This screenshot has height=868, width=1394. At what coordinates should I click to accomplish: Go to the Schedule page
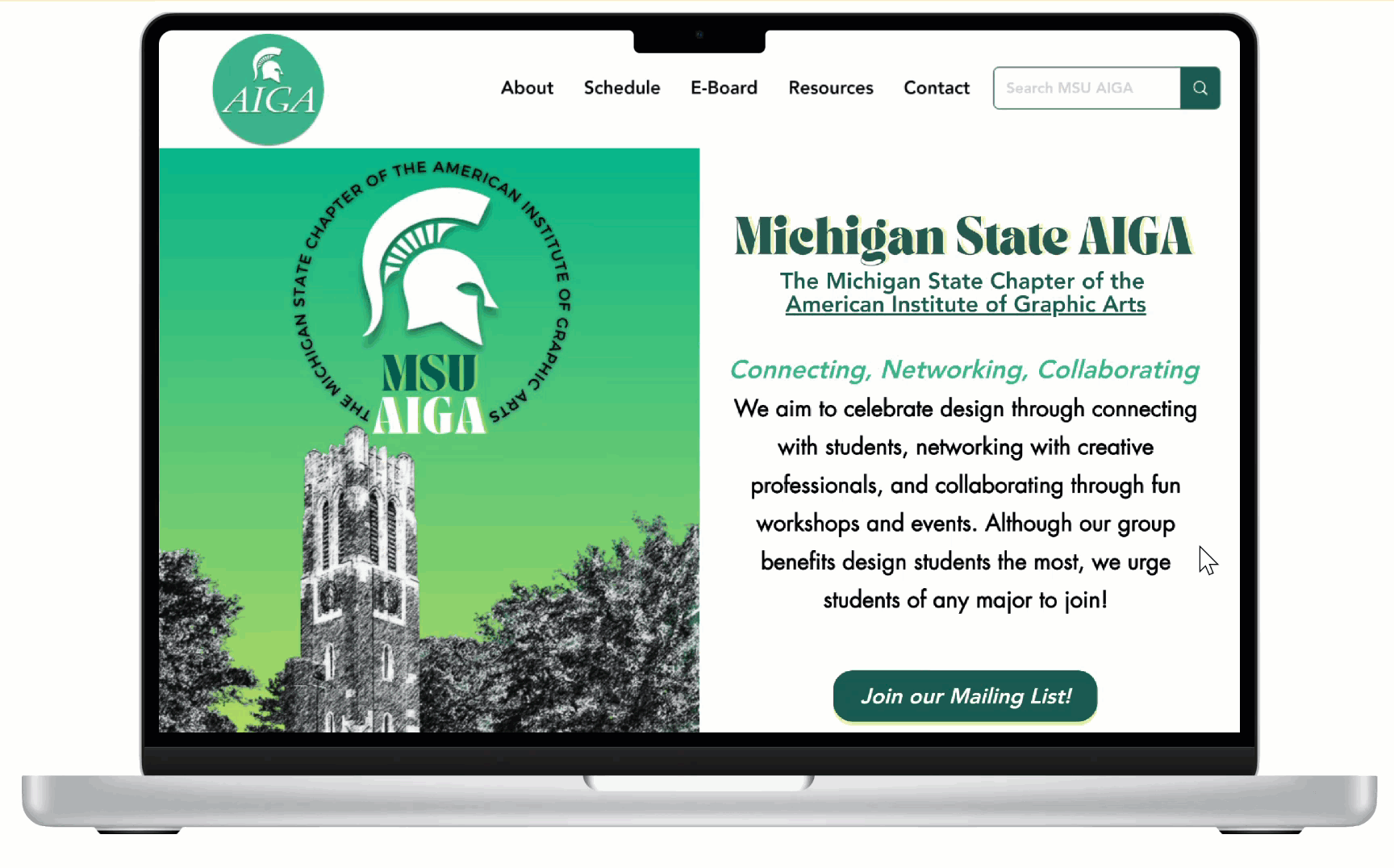pos(622,88)
